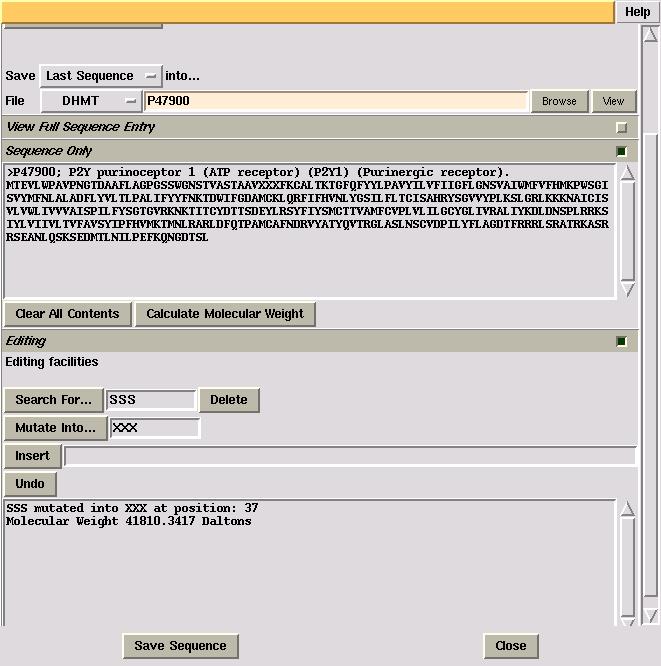Image resolution: width=661 pixels, height=666 pixels.
Task: Click the Insert text input field
Action: tap(349, 456)
